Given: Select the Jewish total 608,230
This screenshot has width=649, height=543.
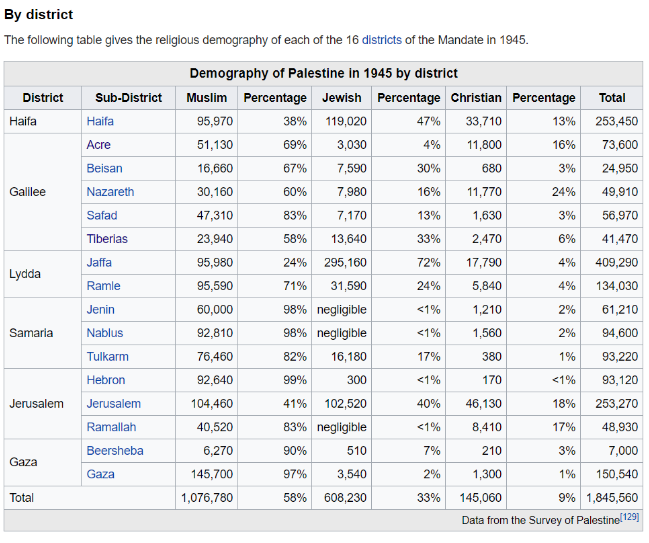Looking at the screenshot, I should pos(345,497).
